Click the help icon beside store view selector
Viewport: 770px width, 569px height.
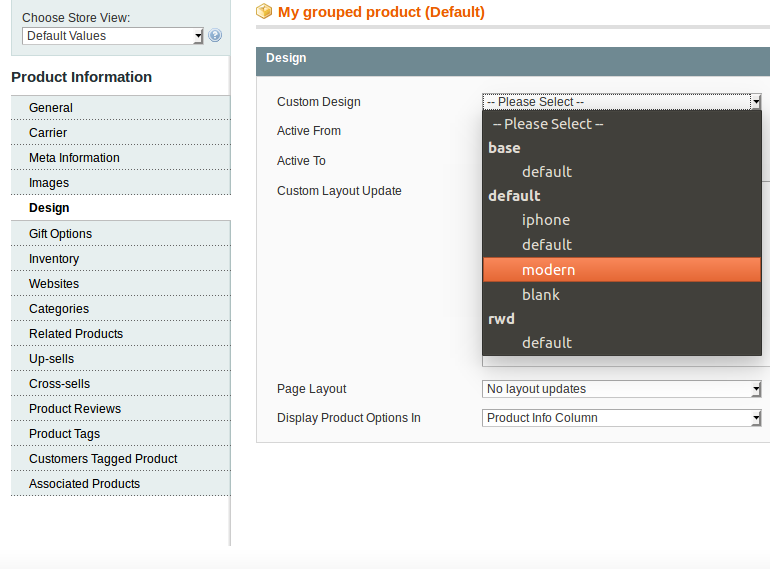[x=215, y=36]
